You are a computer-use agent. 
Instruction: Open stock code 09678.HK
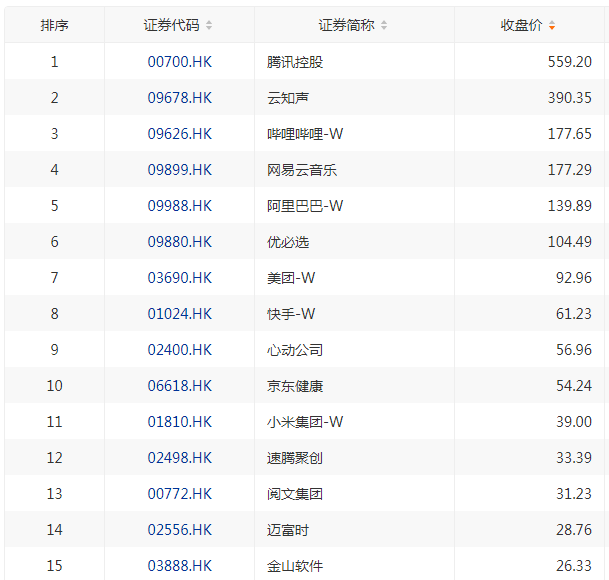click(x=179, y=98)
